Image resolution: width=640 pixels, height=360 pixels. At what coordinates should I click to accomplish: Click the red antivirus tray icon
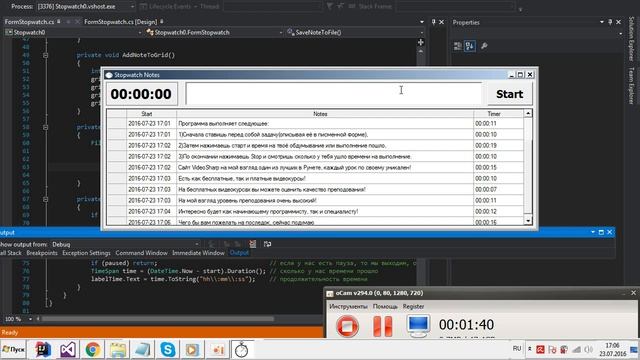tap(540, 349)
